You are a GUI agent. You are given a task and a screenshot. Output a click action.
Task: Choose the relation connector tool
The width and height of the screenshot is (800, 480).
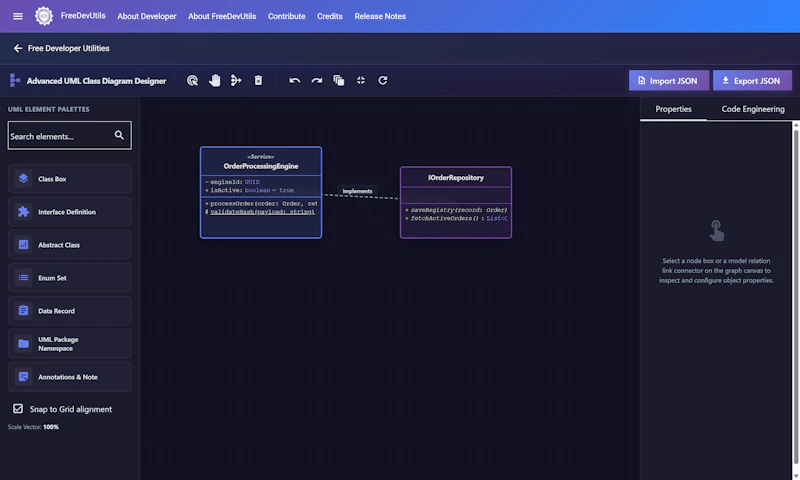coord(236,80)
